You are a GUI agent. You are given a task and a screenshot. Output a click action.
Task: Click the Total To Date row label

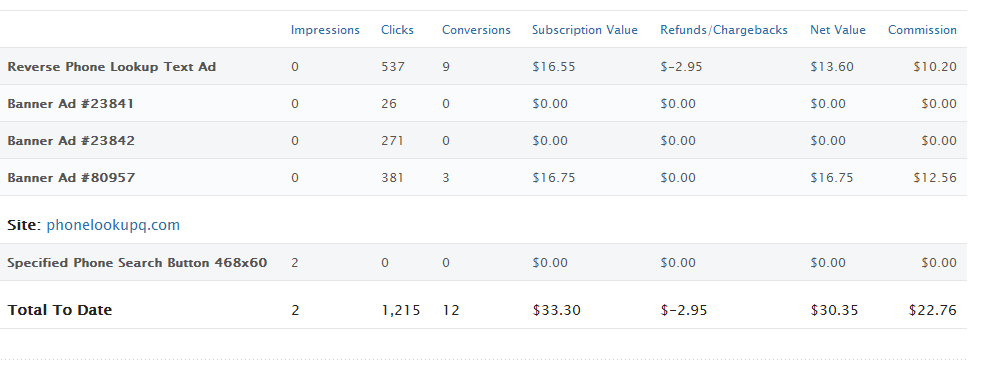point(60,310)
